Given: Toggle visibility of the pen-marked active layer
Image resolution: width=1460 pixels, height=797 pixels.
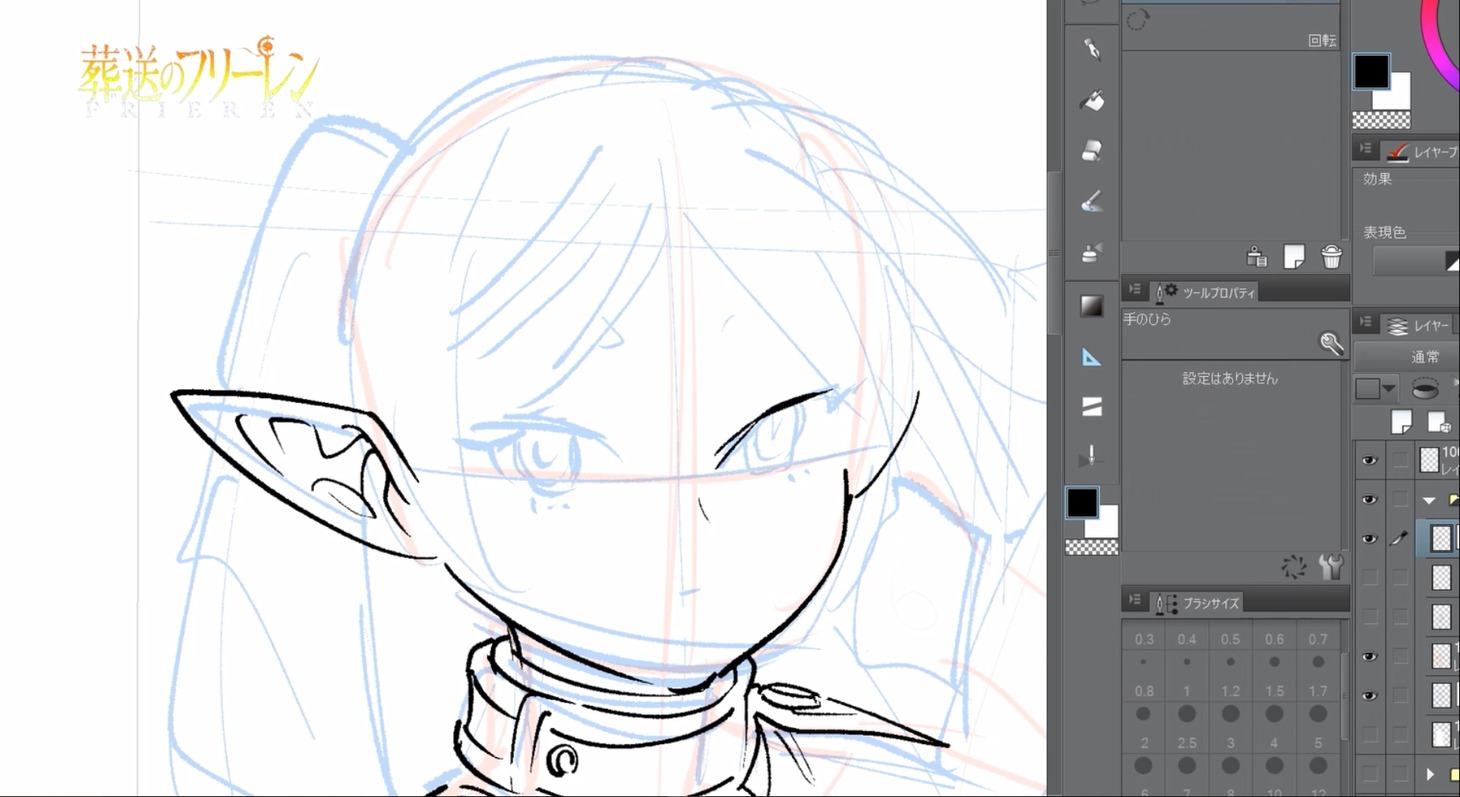Looking at the screenshot, I should click(x=1369, y=539).
